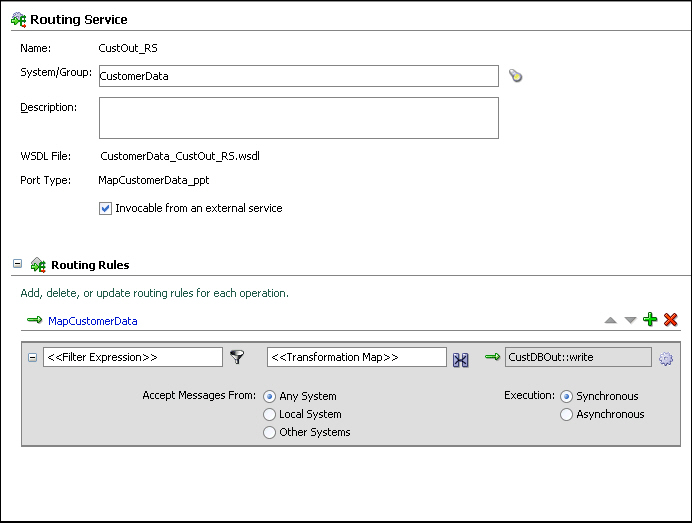
Task: Open the filter expression funnel icon
Action: pos(237,357)
